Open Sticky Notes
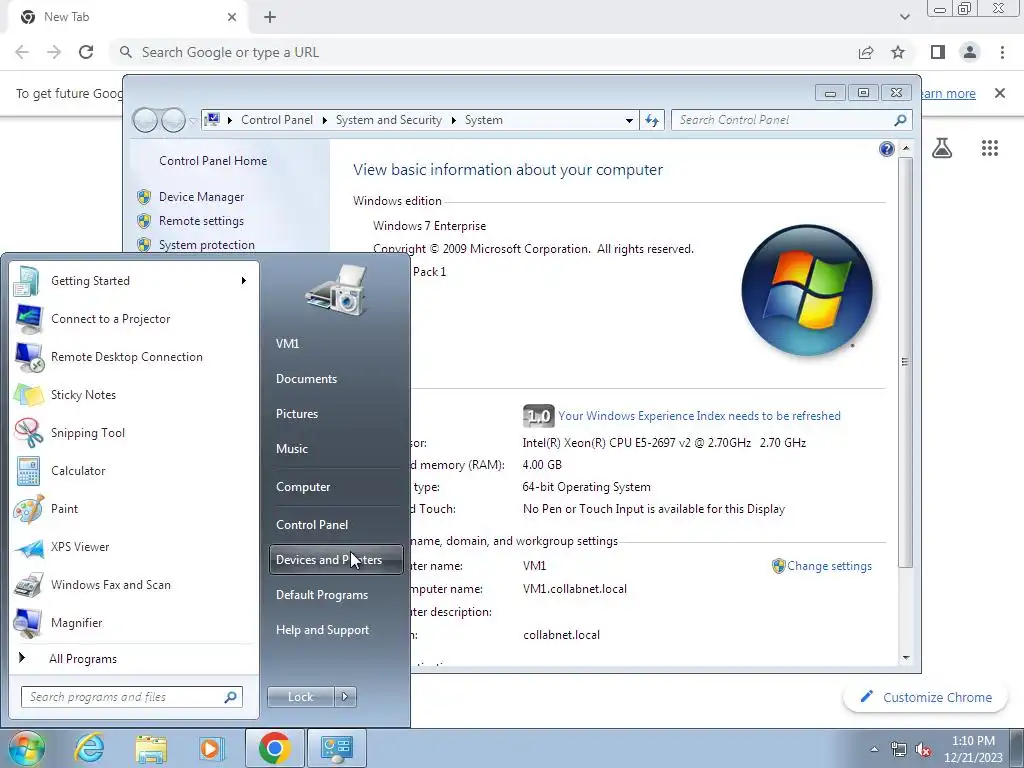Viewport: 1024px width, 768px height. click(134, 394)
